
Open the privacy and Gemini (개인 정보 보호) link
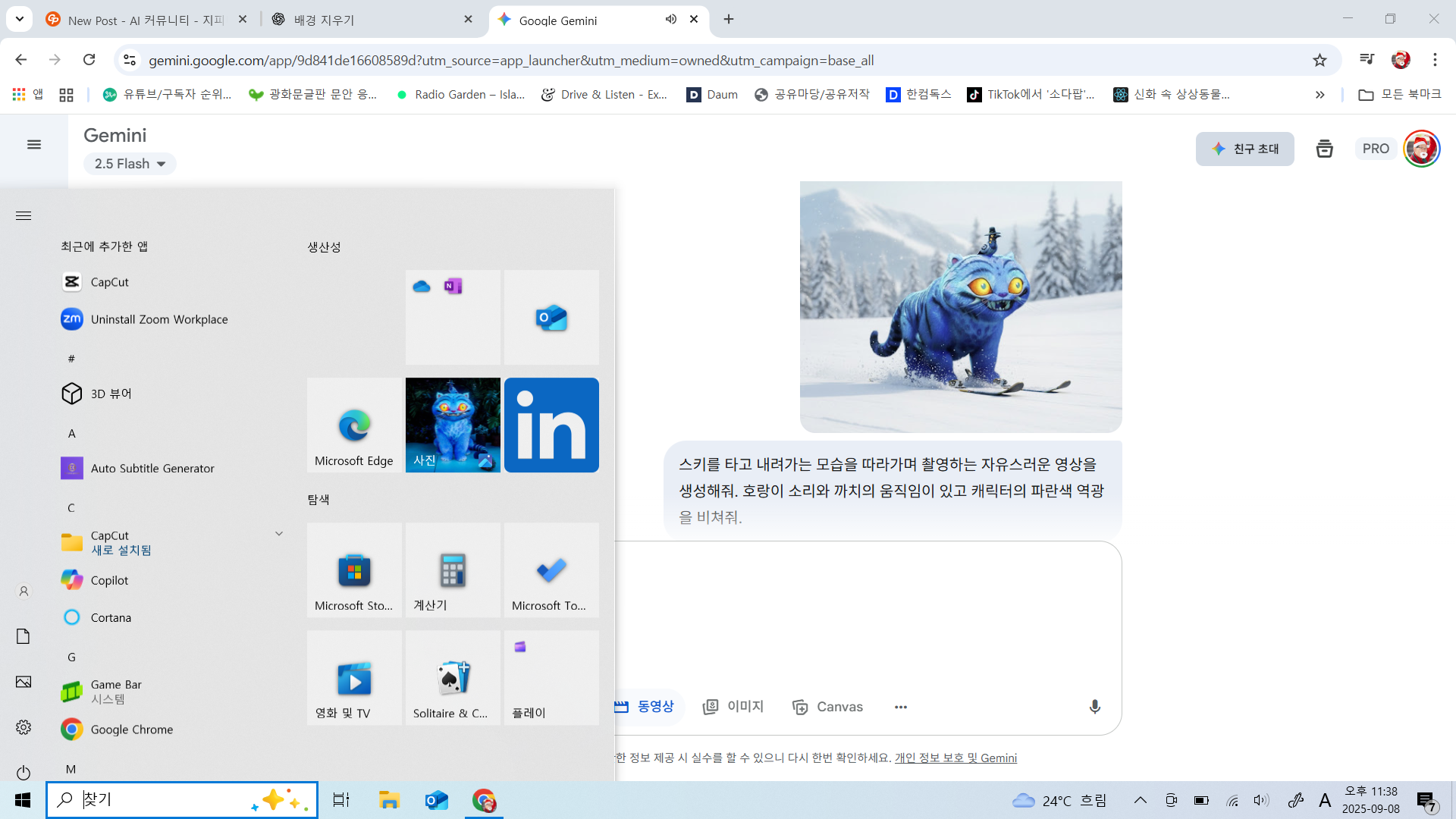click(955, 758)
